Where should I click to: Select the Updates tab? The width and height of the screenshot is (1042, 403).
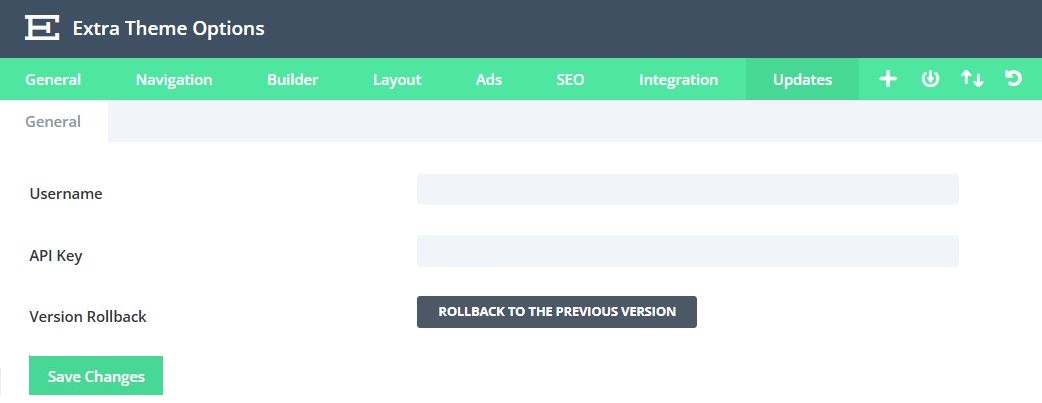(802, 80)
